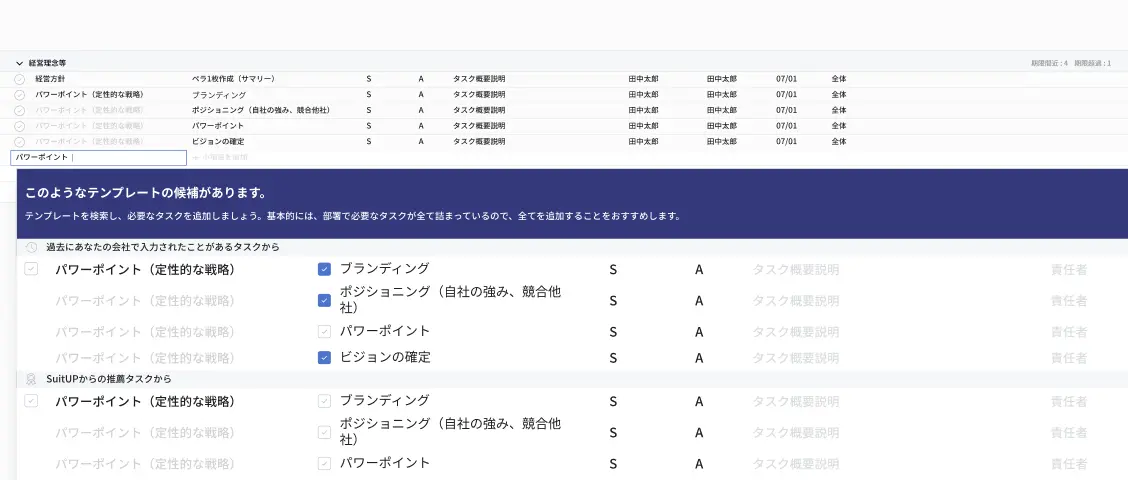Open the 07/01 due date of 経営方針 row

coord(786,78)
